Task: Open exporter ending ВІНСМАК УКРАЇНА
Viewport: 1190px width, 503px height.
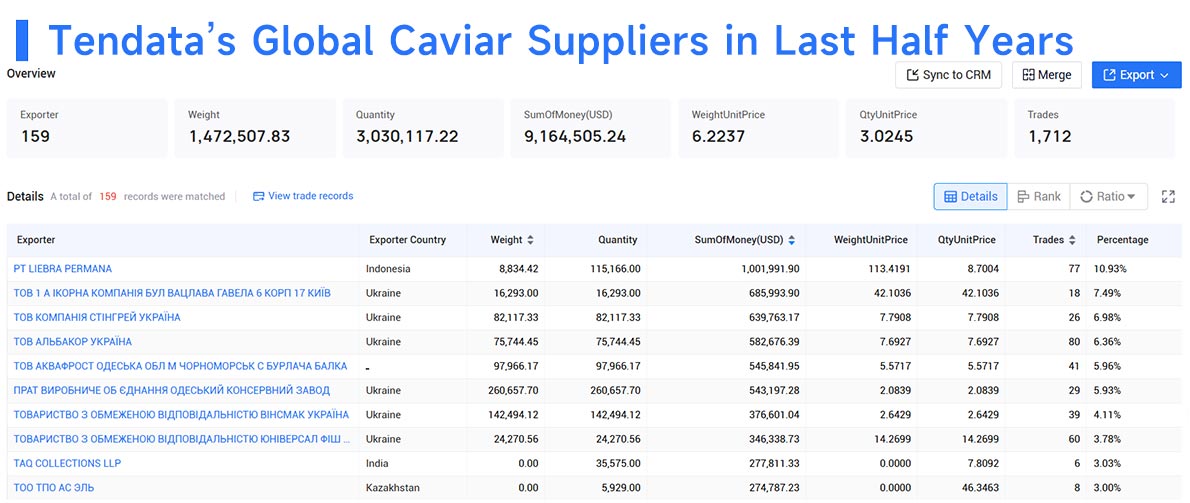Action: [181, 414]
